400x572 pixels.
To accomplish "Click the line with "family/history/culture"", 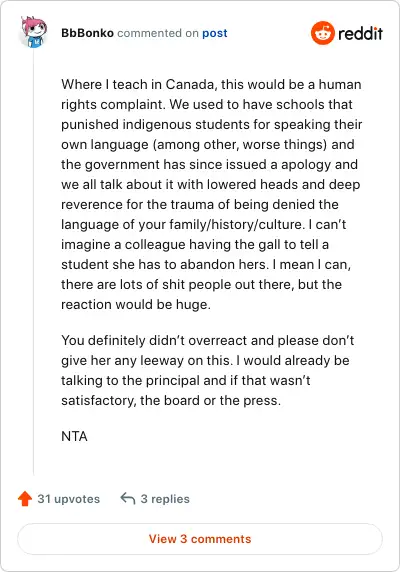I will click(203, 224).
